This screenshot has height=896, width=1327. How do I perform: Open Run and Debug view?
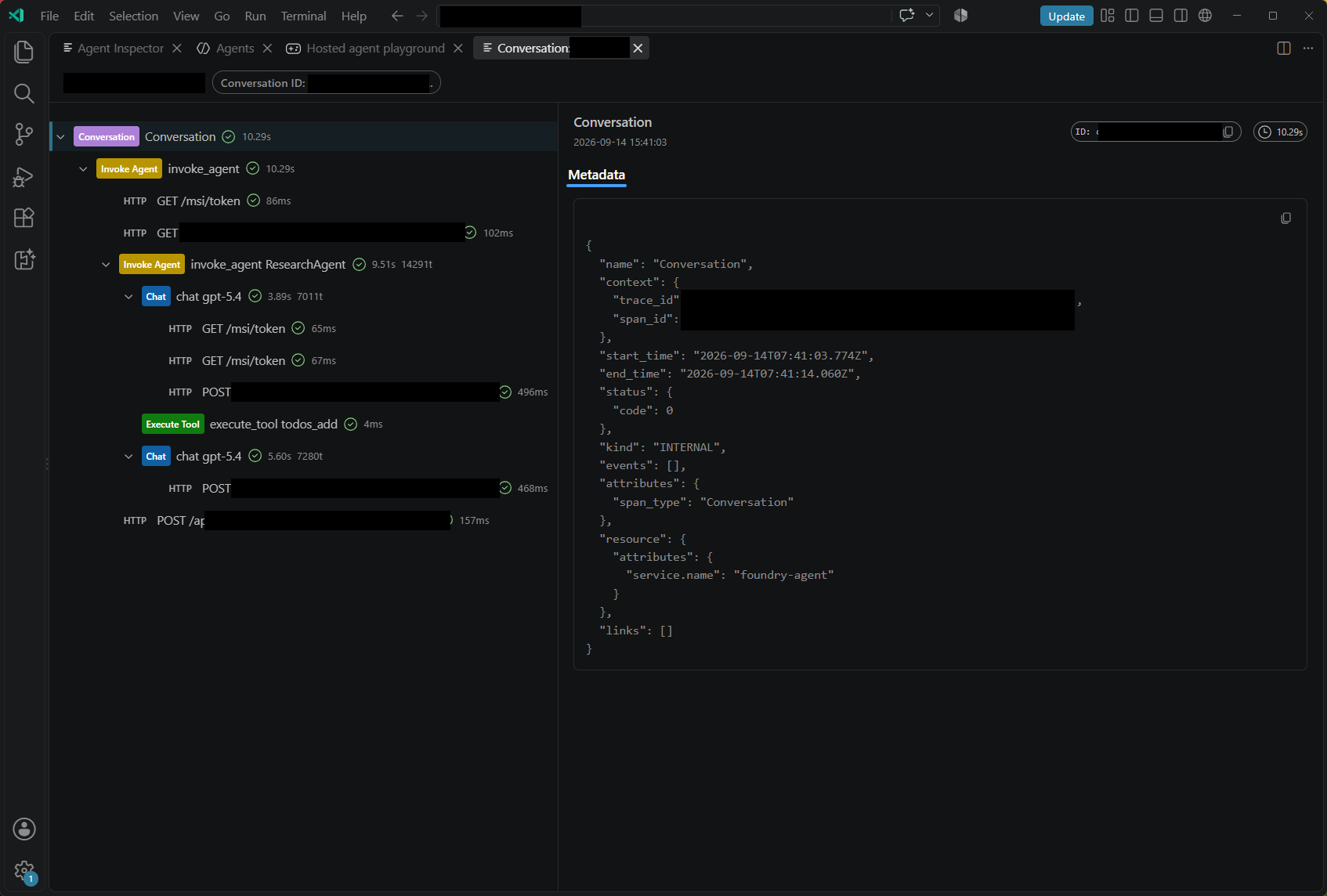point(24,176)
